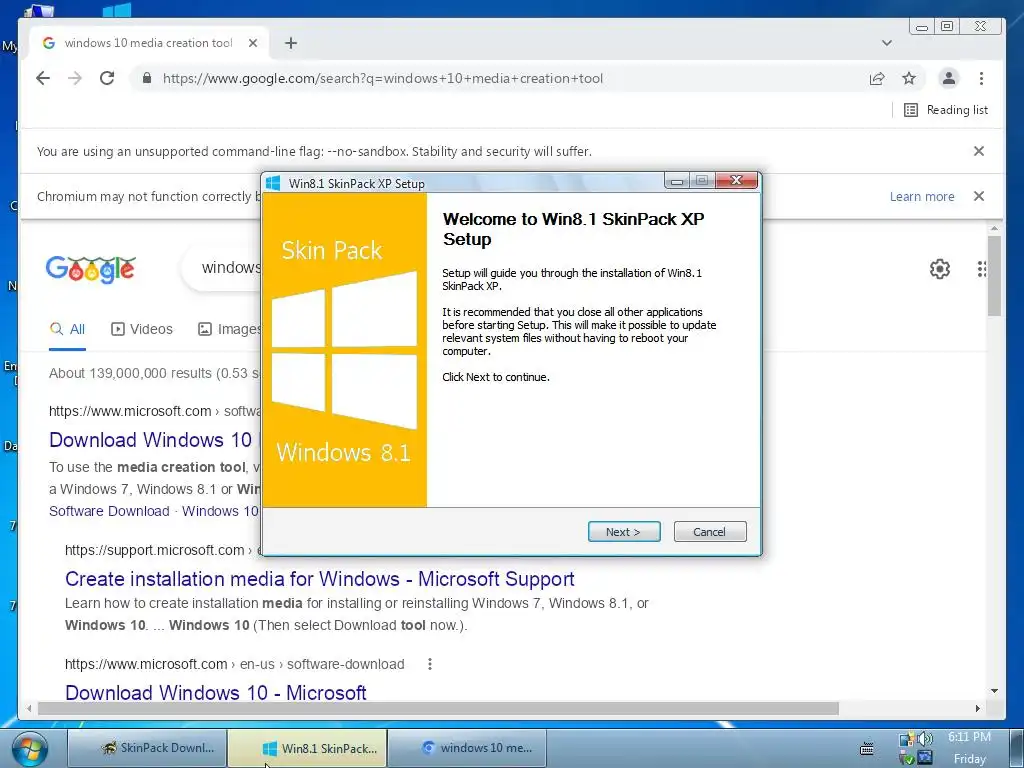
Task: View site security lock icon in address bar
Action: [x=147, y=78]
